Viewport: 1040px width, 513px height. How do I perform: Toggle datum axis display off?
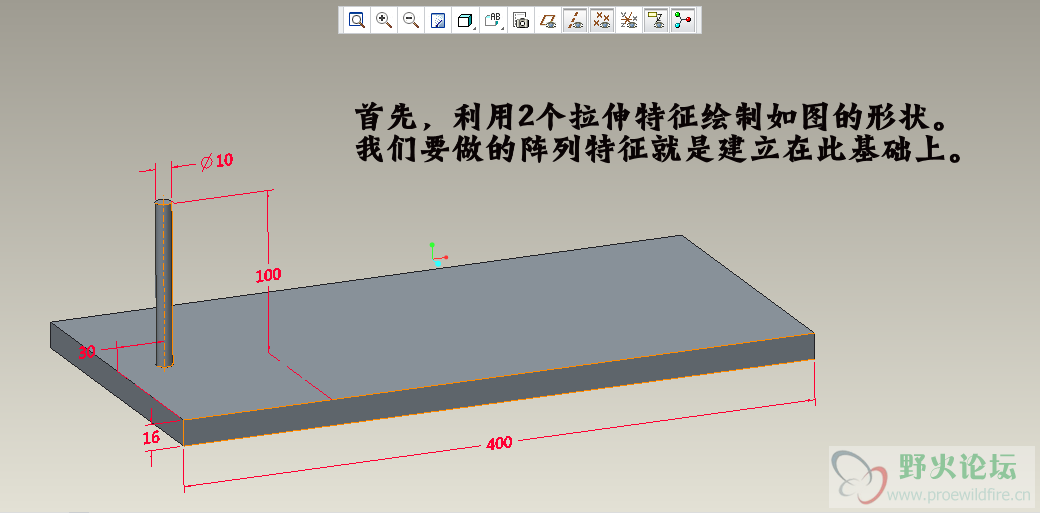click(575, 20)
